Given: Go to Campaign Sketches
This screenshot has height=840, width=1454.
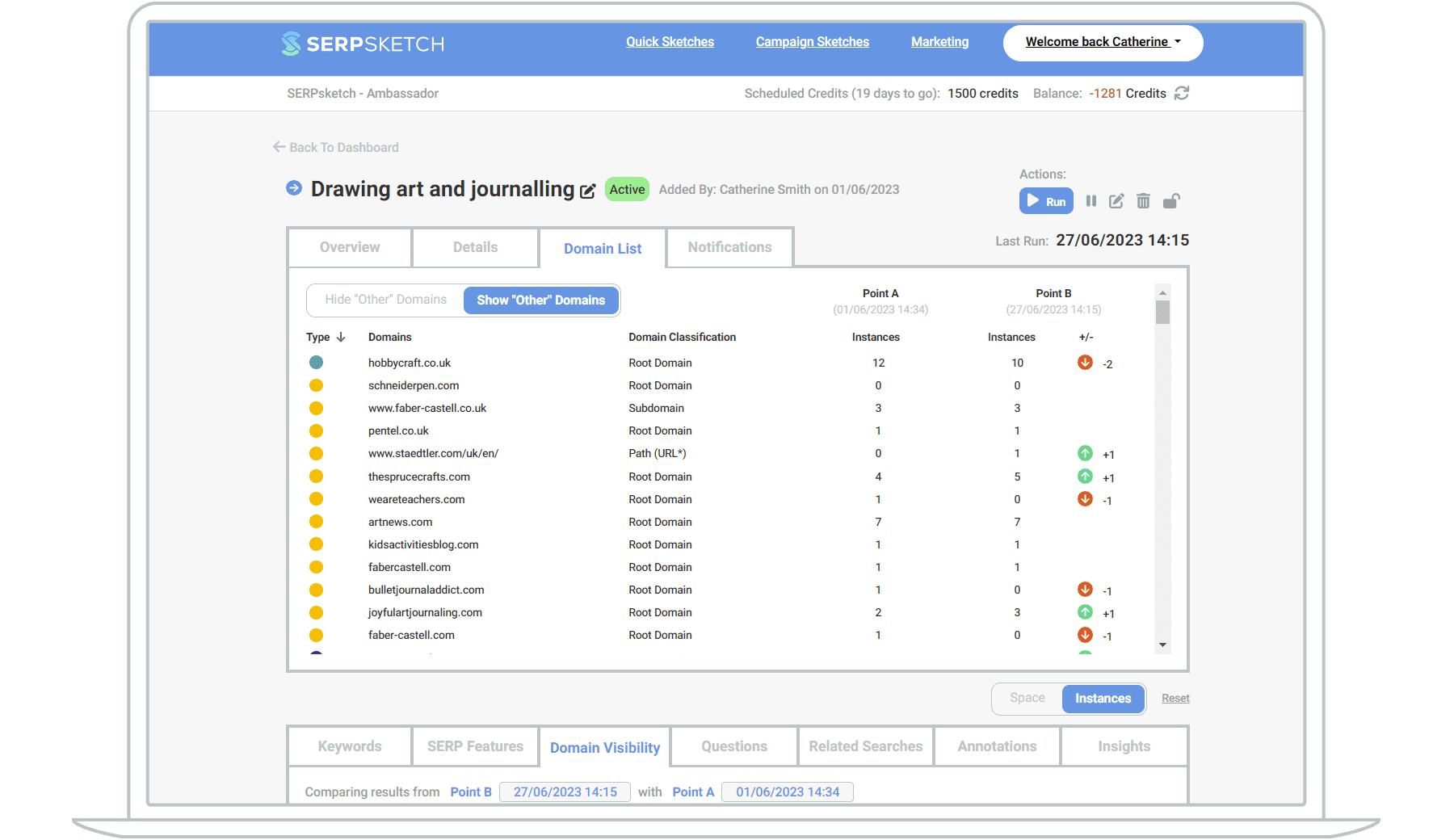Looking at the screenshot, I should [x=812, y=42].
